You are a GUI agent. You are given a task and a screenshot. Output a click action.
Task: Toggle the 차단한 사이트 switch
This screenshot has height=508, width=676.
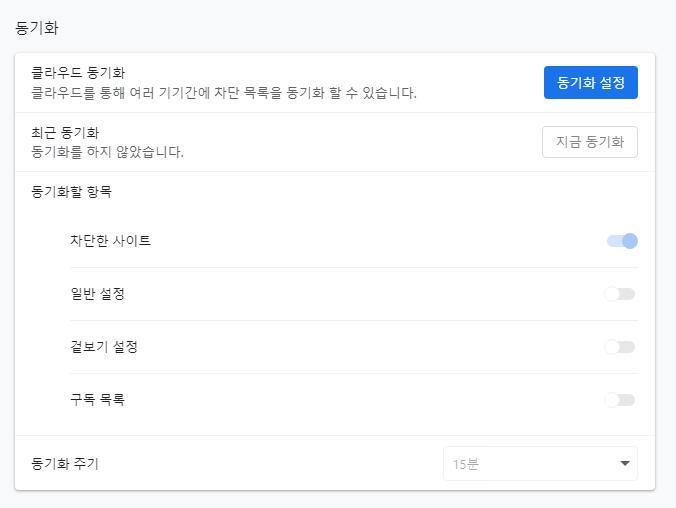pyautogui.click(x=622, y=241)
